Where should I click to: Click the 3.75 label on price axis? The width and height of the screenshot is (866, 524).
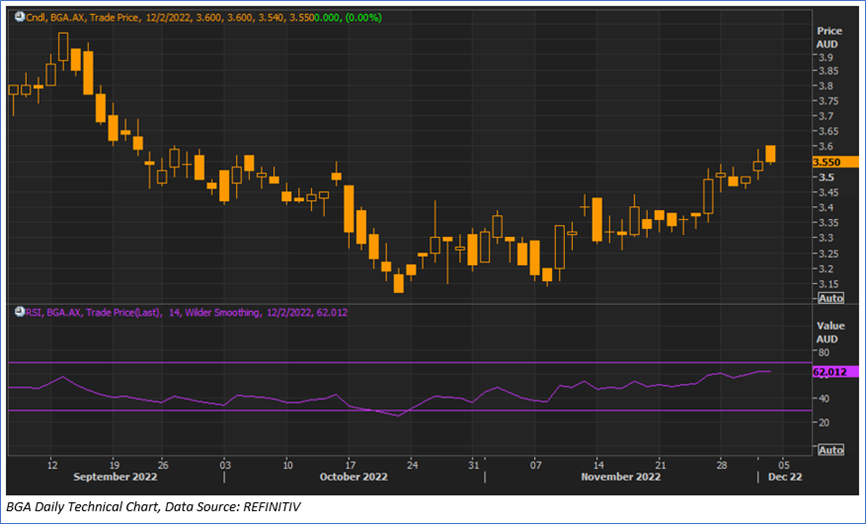coord(828,101)
